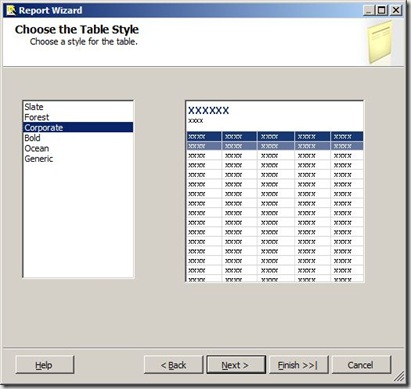This screenshot has width=411, height=389.
Task: Minimize the Report Wizard window
Action: (x=369, y=10)
